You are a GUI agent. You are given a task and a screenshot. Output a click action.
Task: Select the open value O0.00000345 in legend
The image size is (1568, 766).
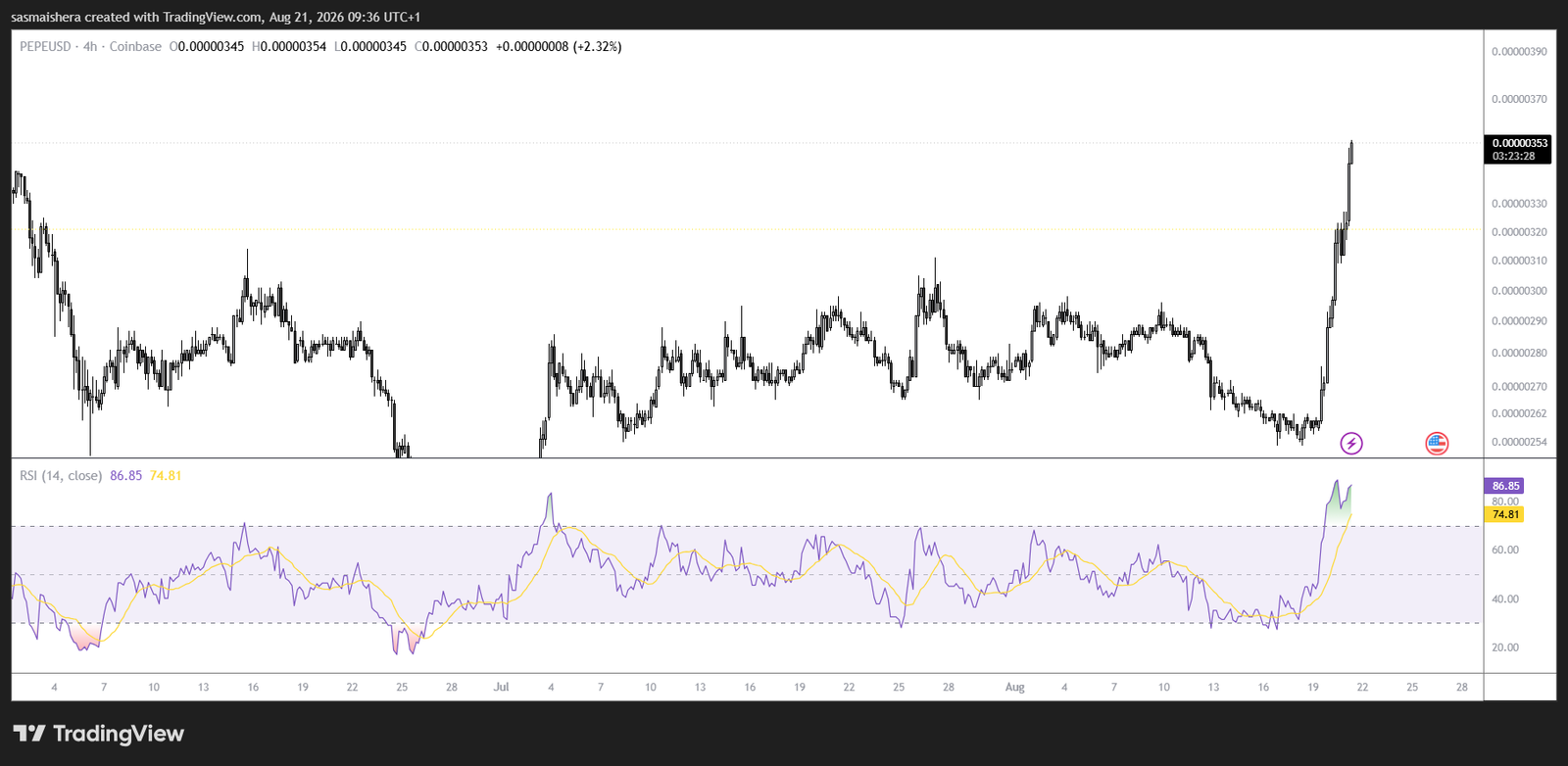click(x=207, y=46)
